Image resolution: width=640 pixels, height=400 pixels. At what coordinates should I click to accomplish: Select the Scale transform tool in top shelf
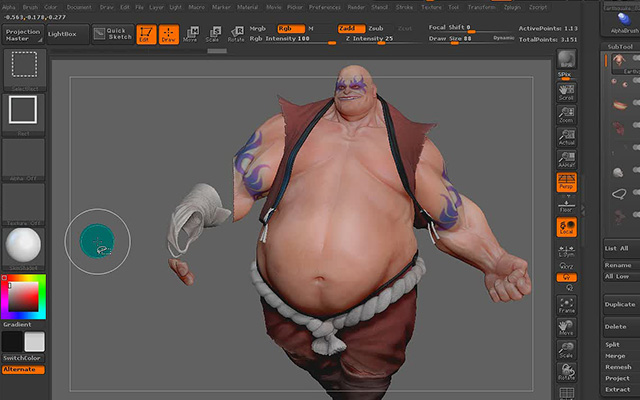213,34
